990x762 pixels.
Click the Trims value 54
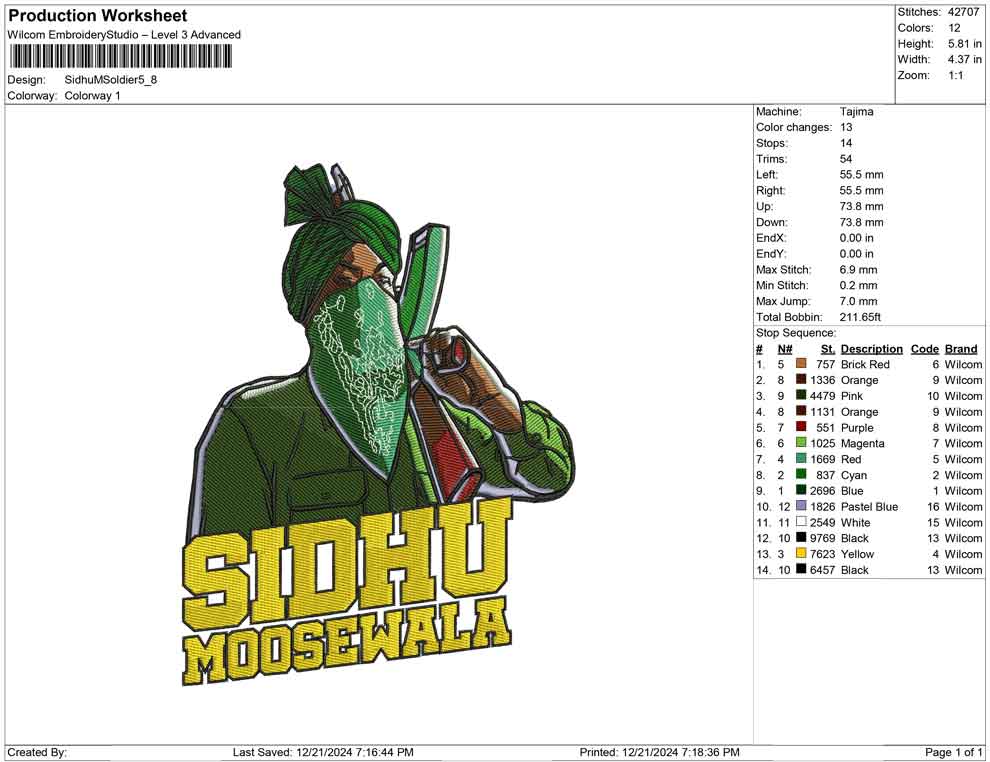coord(846,158)
